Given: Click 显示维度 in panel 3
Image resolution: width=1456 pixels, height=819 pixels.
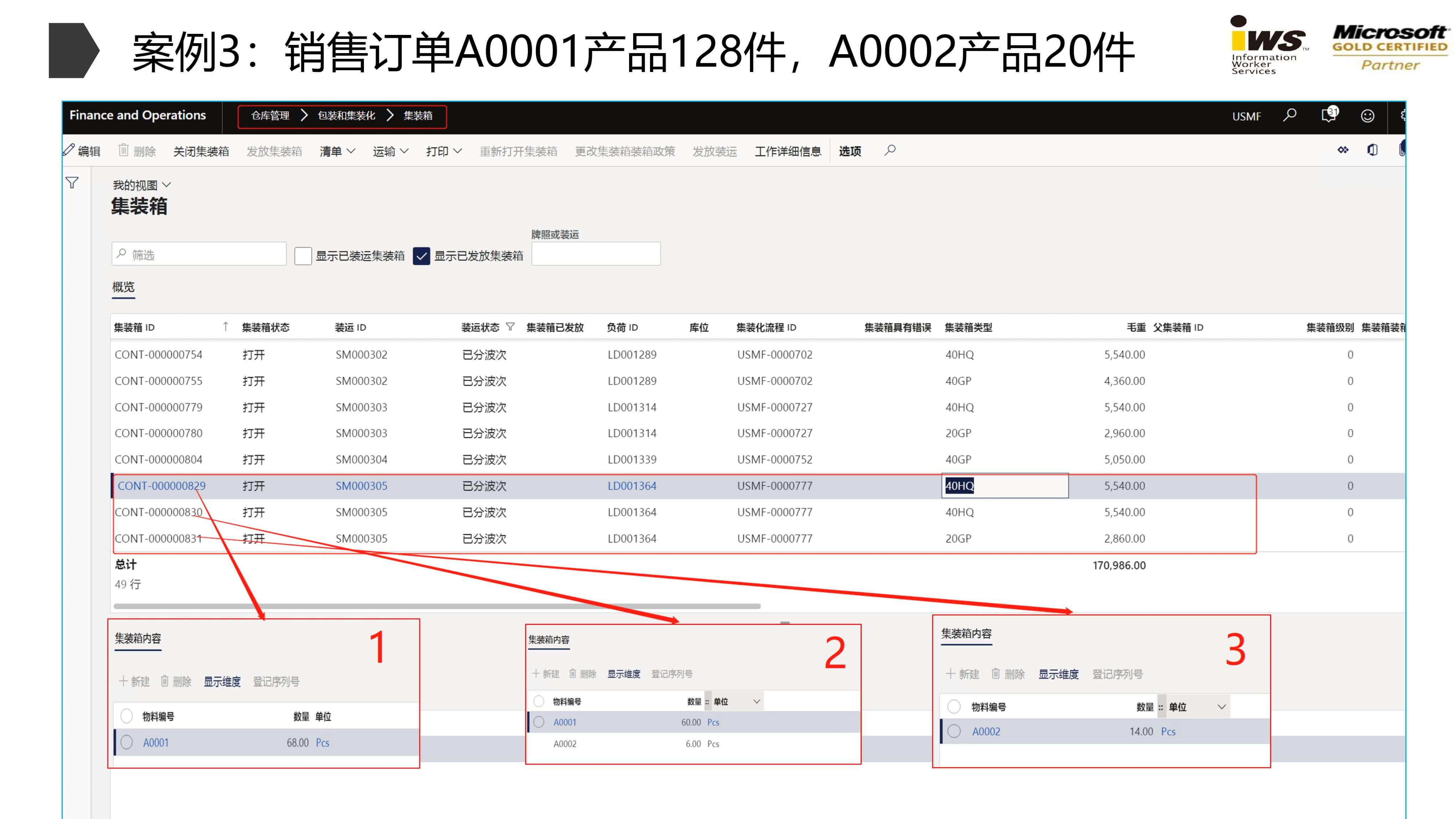Looking at the screenshot, I should tap(1059, 674).
